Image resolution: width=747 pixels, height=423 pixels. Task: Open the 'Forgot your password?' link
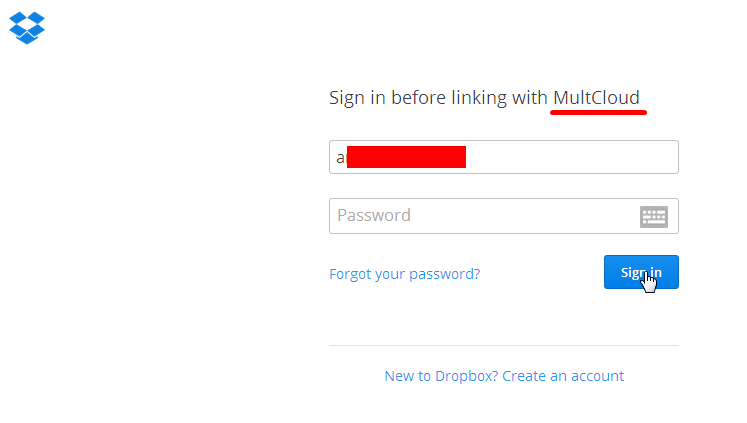coord(404,273)
